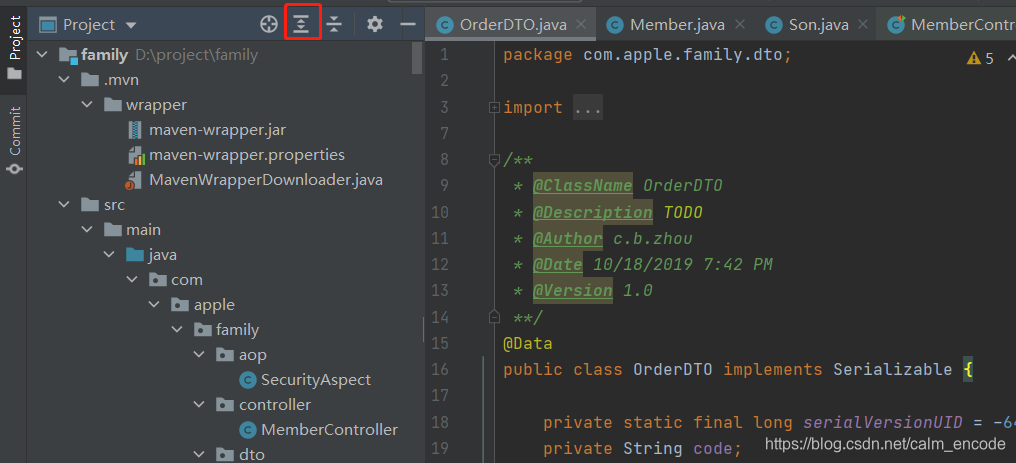This screenshot has width=1016, height=463.
Task: Switch to the Project side tab
Action: pyautogui.click(x=14, y=48)
